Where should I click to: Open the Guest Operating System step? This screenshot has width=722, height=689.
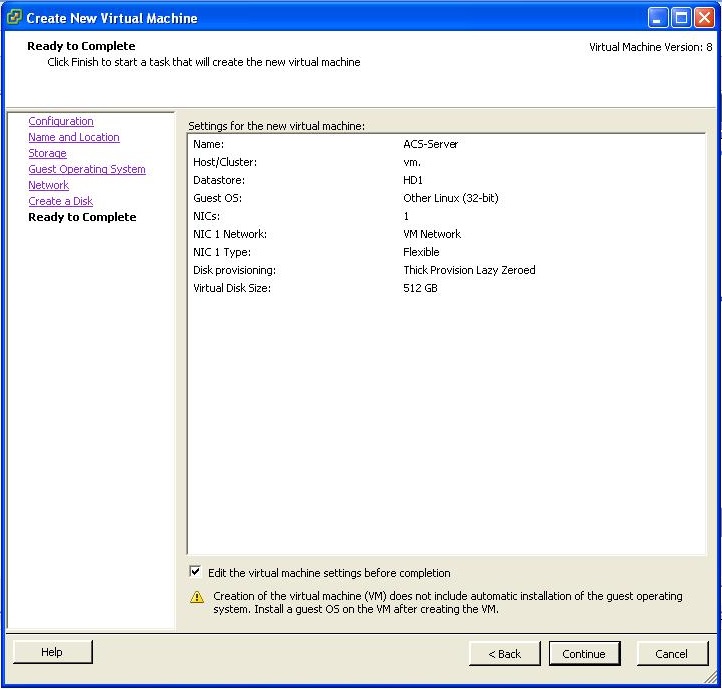[x=87, y=169]
